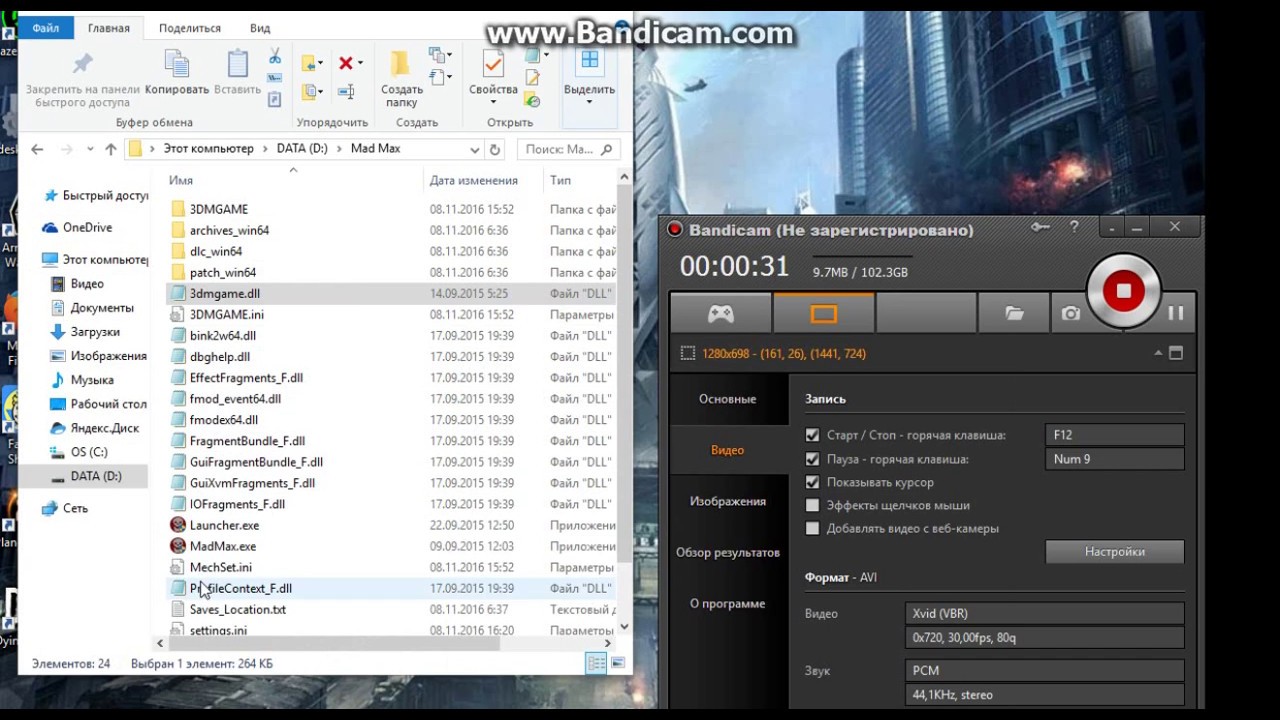Sort files by the Имя column header

(181, 180)
